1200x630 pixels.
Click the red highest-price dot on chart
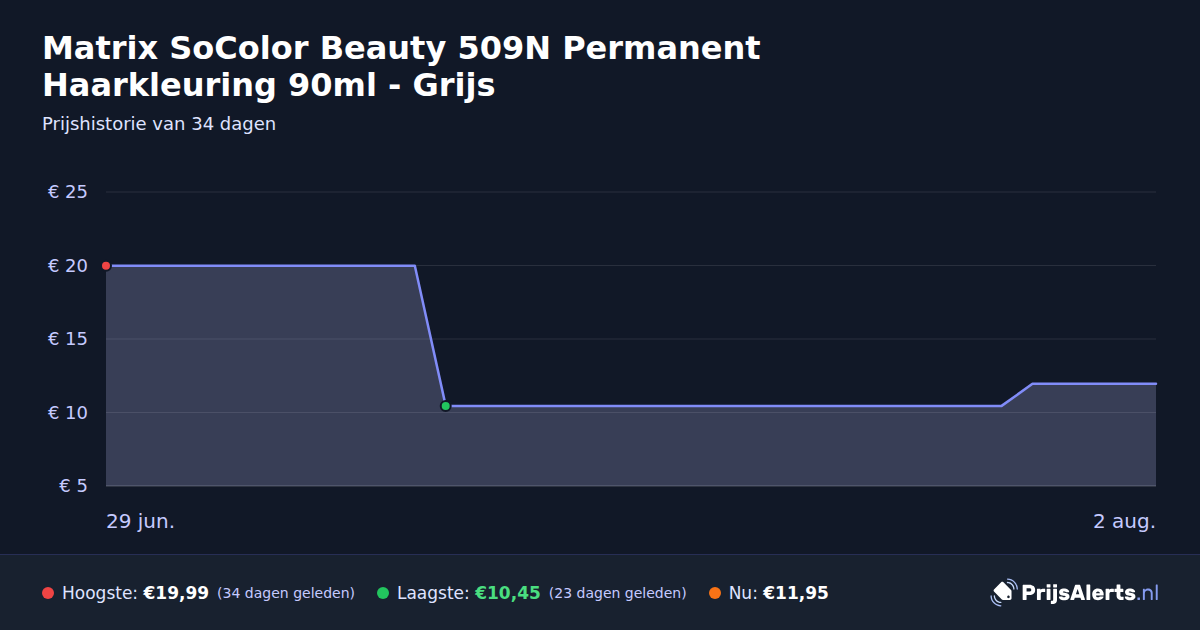coord(106,266)
